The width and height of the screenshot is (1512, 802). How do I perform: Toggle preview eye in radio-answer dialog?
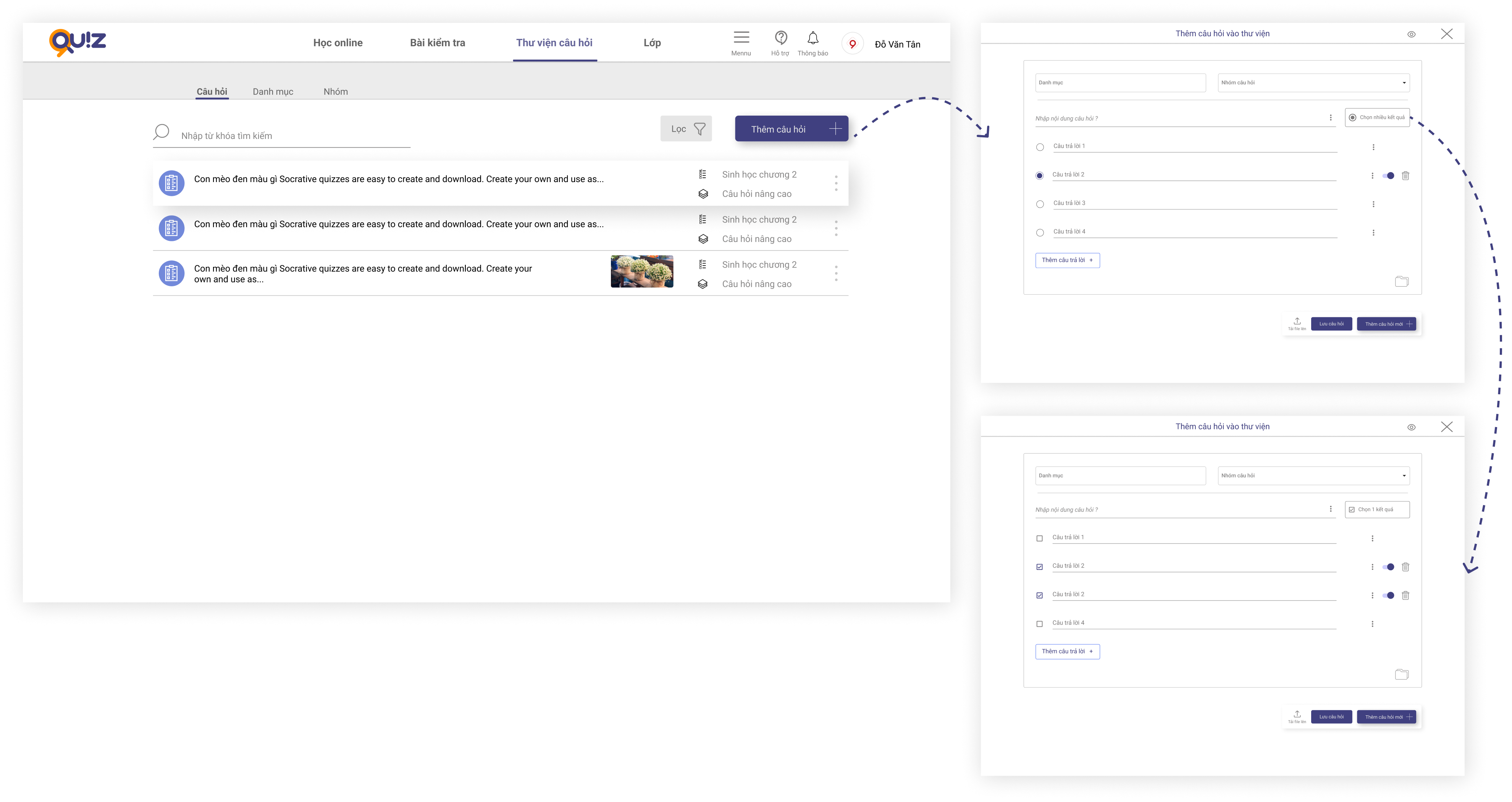tap(1411, 34)
